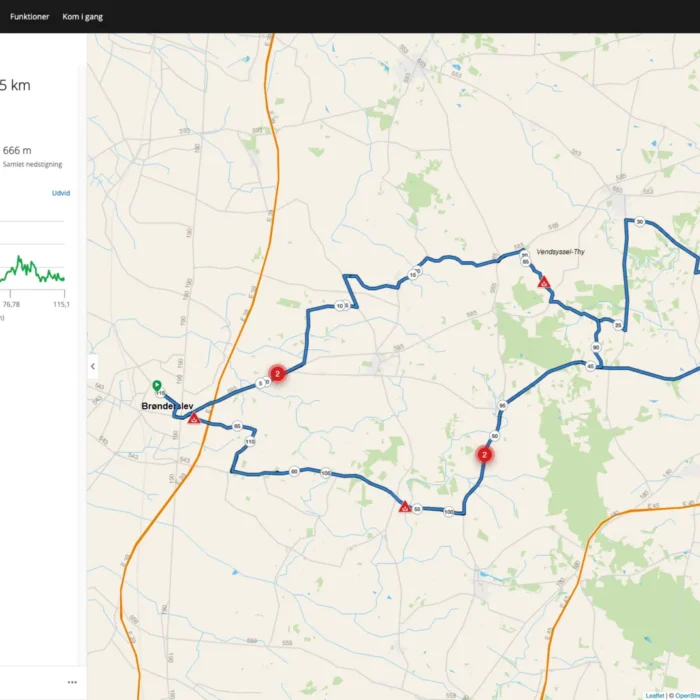This screenshot has width=700, height=700.
Task: Click the red warning triangle near Brønderslev
Action: coord(193,419)
